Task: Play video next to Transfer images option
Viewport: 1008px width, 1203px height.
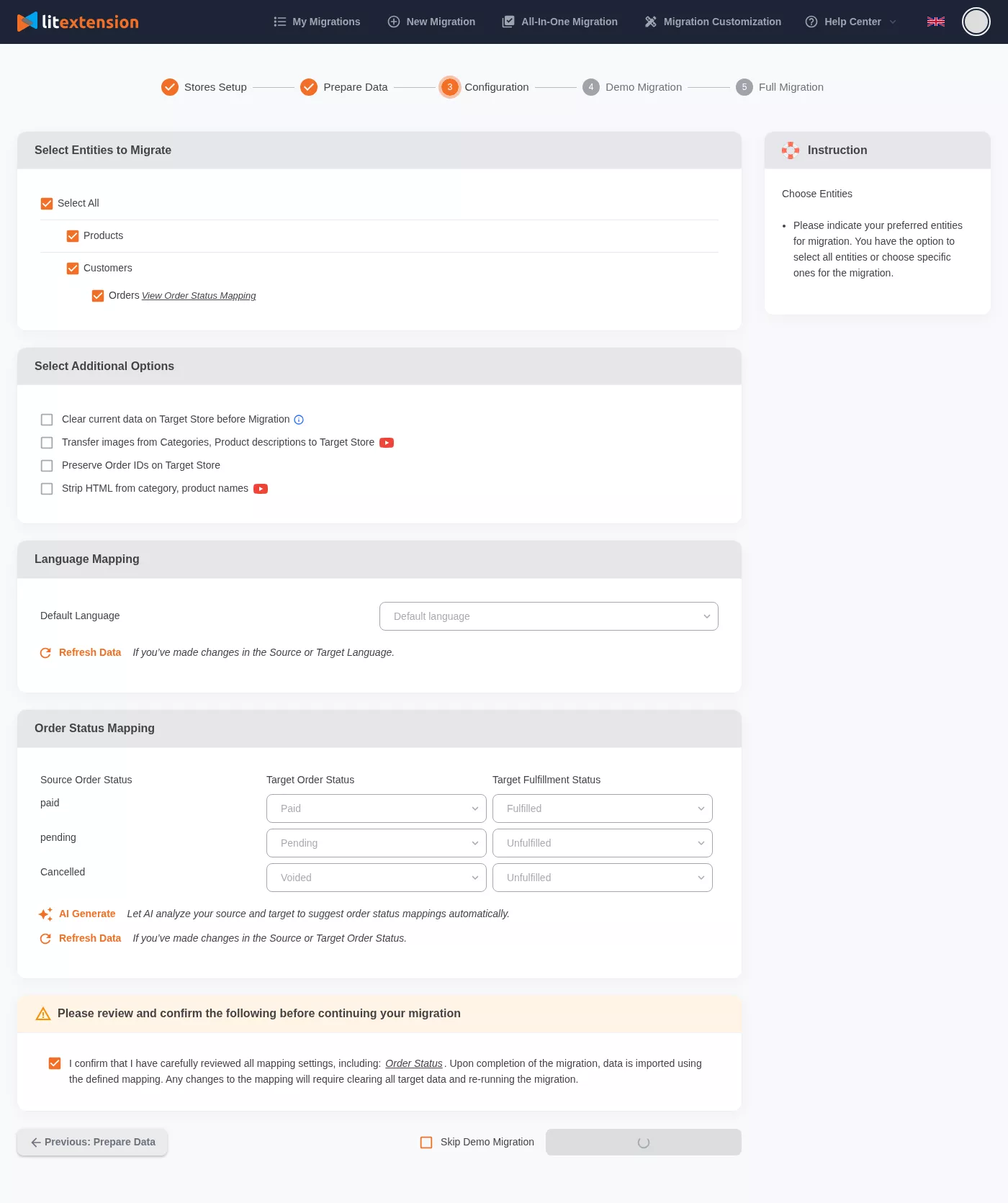Action: point(387,443)
